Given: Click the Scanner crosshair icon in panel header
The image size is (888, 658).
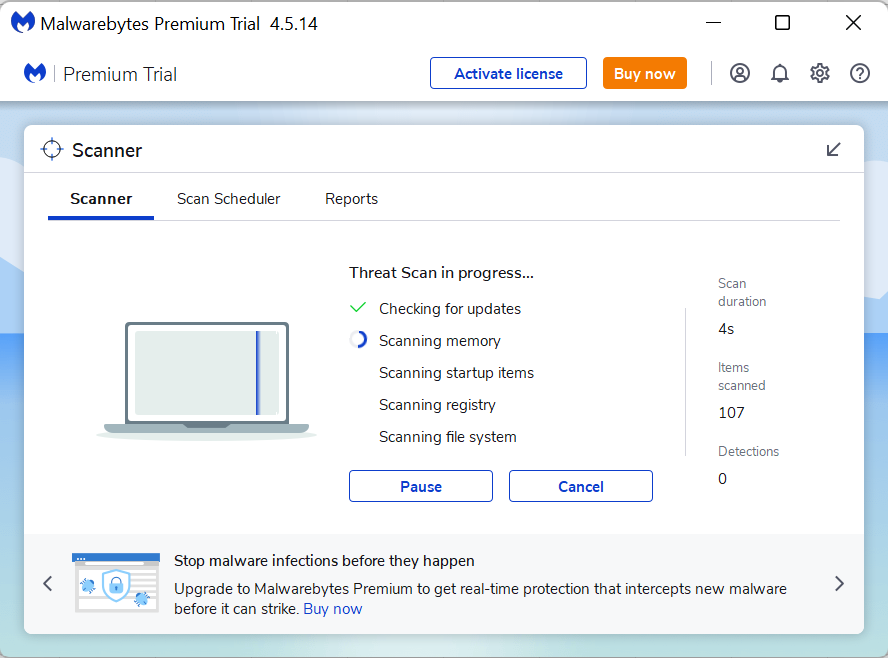Looking at the screenshot, I should pos(52,149).
